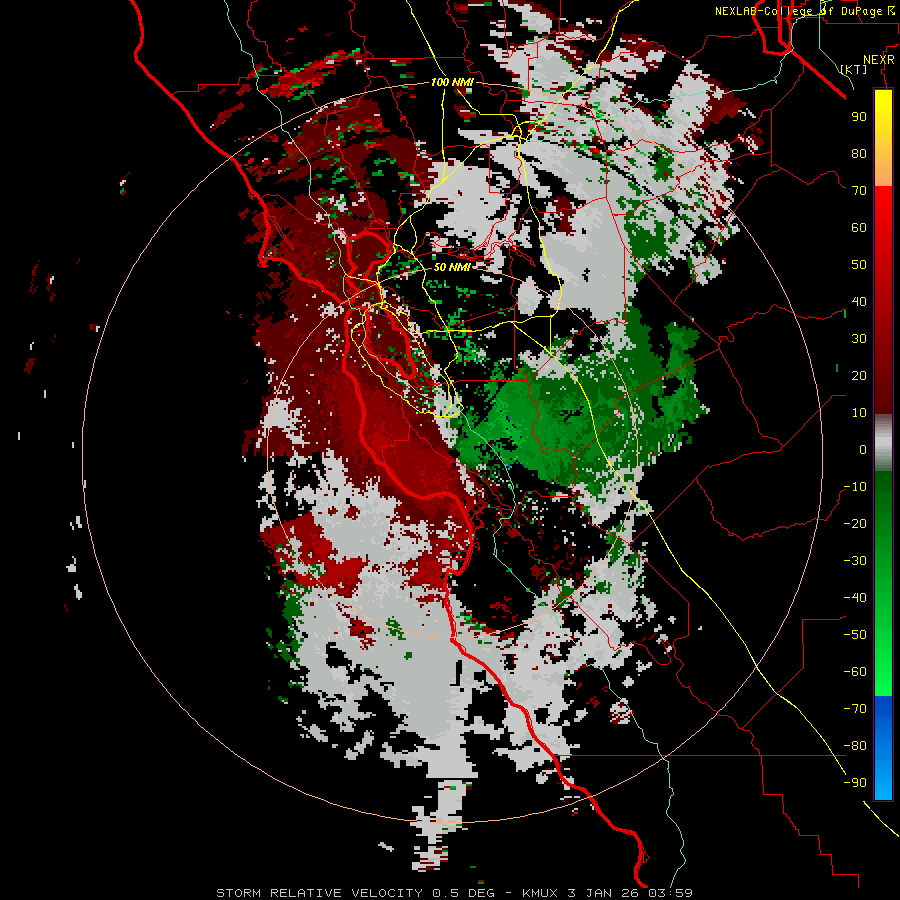Viewport: 900px width, 900px height.
Task: Click the 70 value on the velocity scale
Action: pyautogui.click(x=859, y=191)
